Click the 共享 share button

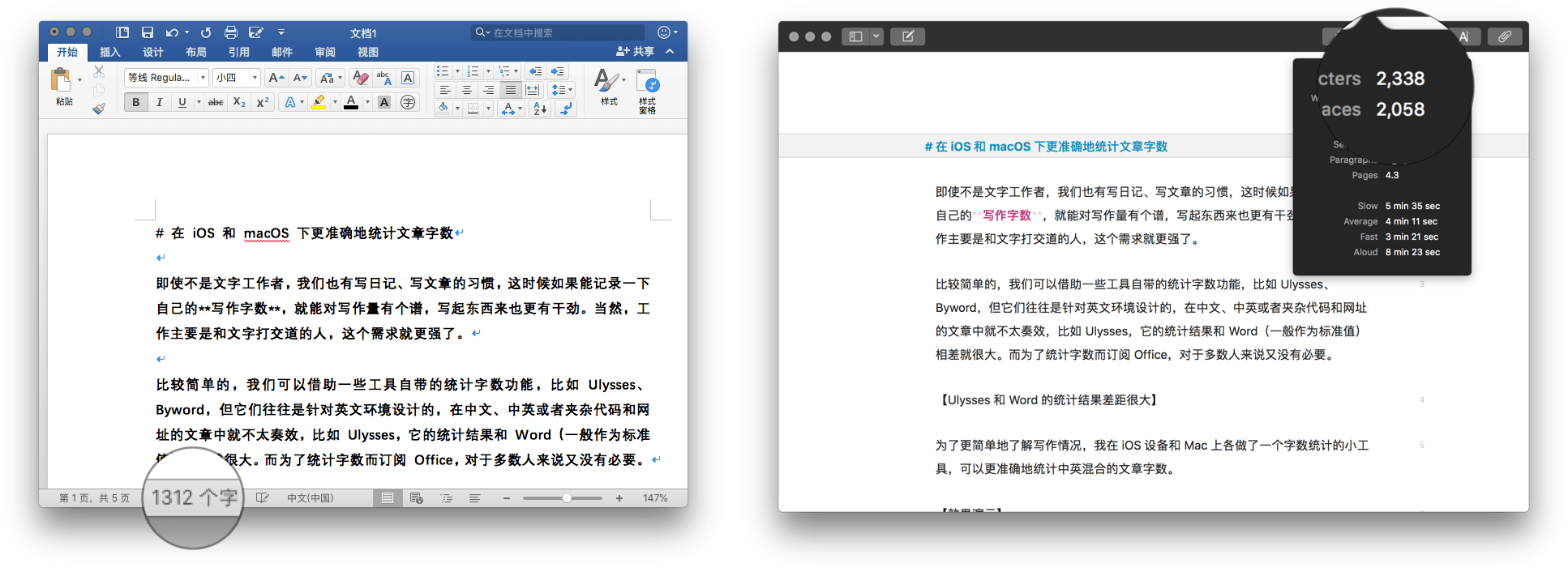click(636, 51)
